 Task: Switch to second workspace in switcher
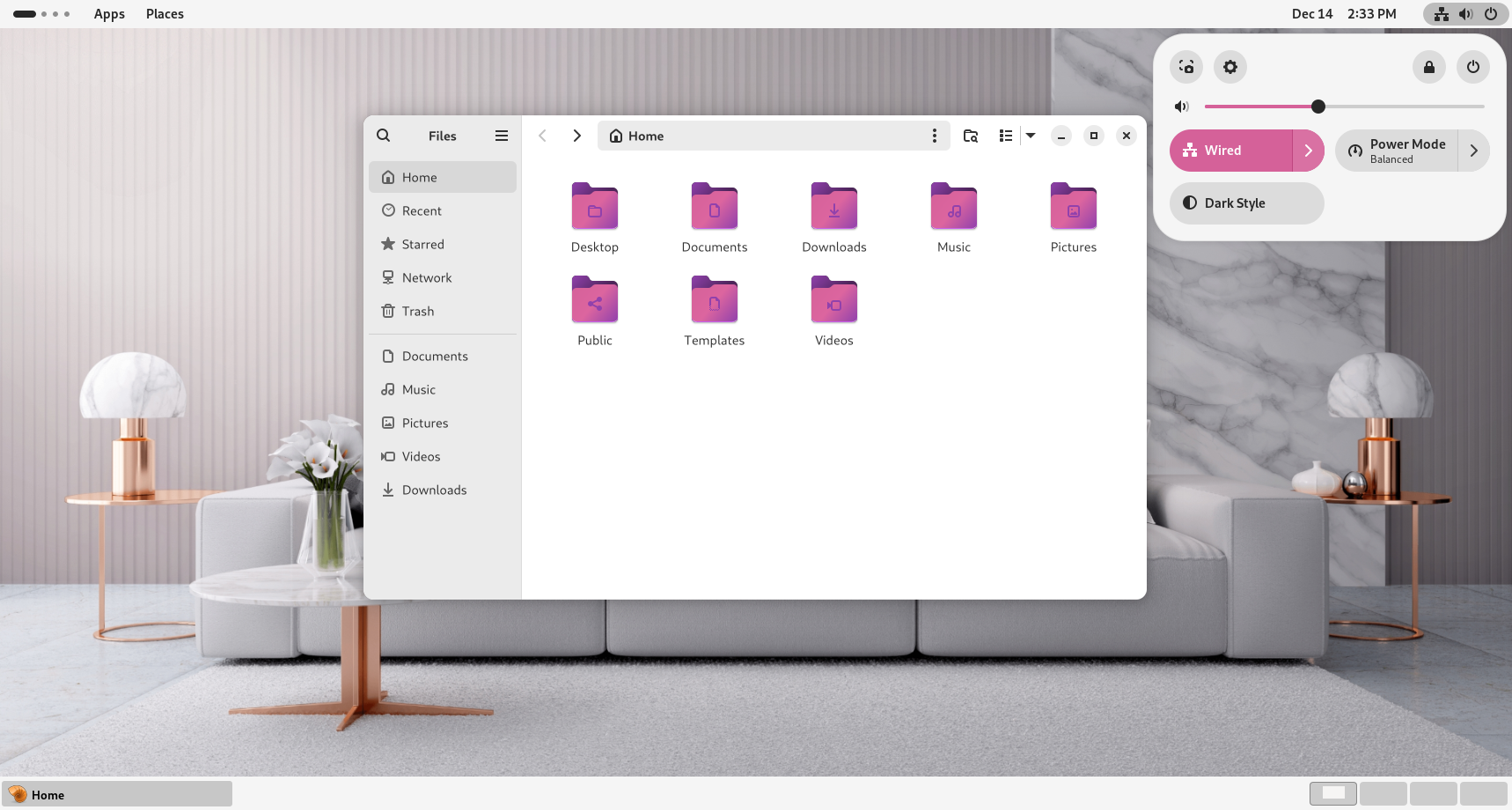[x=1384, y=793]
